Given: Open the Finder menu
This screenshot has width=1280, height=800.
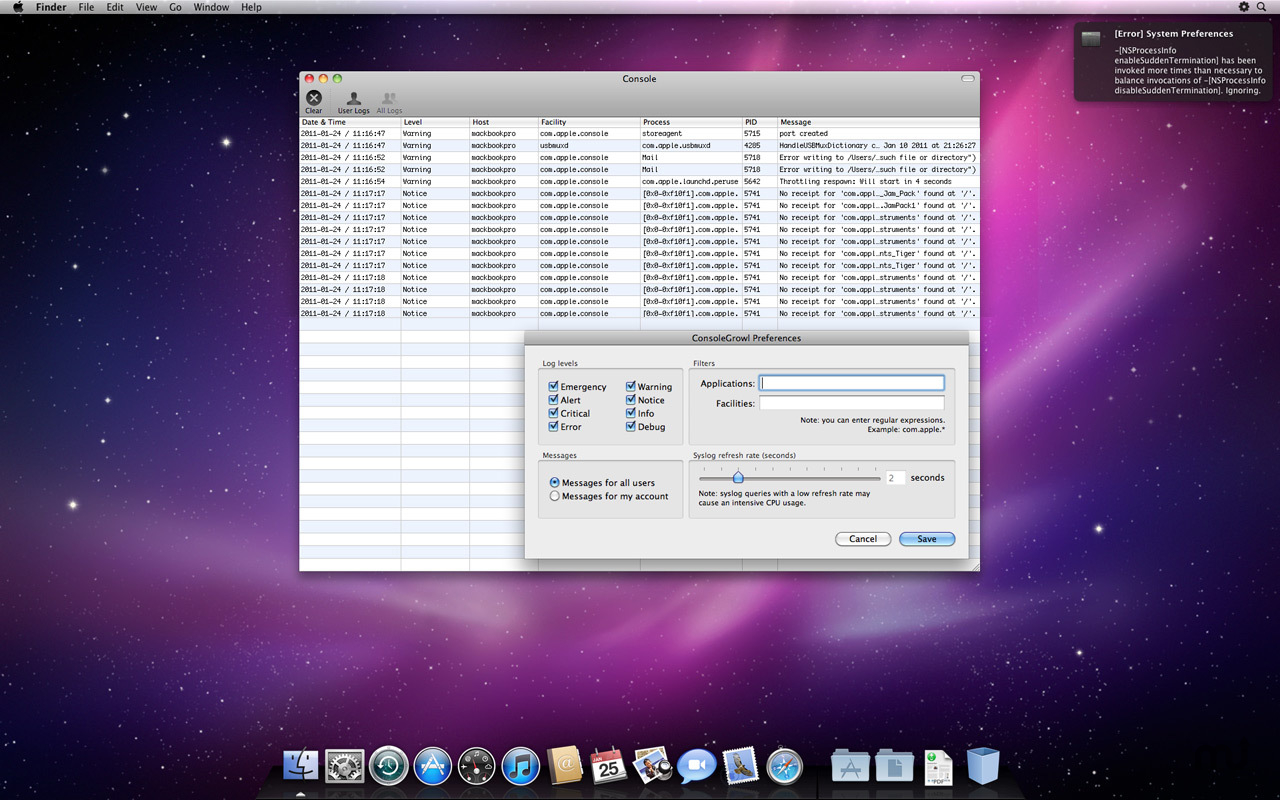Looking at the screenshot, I should 51,7.
